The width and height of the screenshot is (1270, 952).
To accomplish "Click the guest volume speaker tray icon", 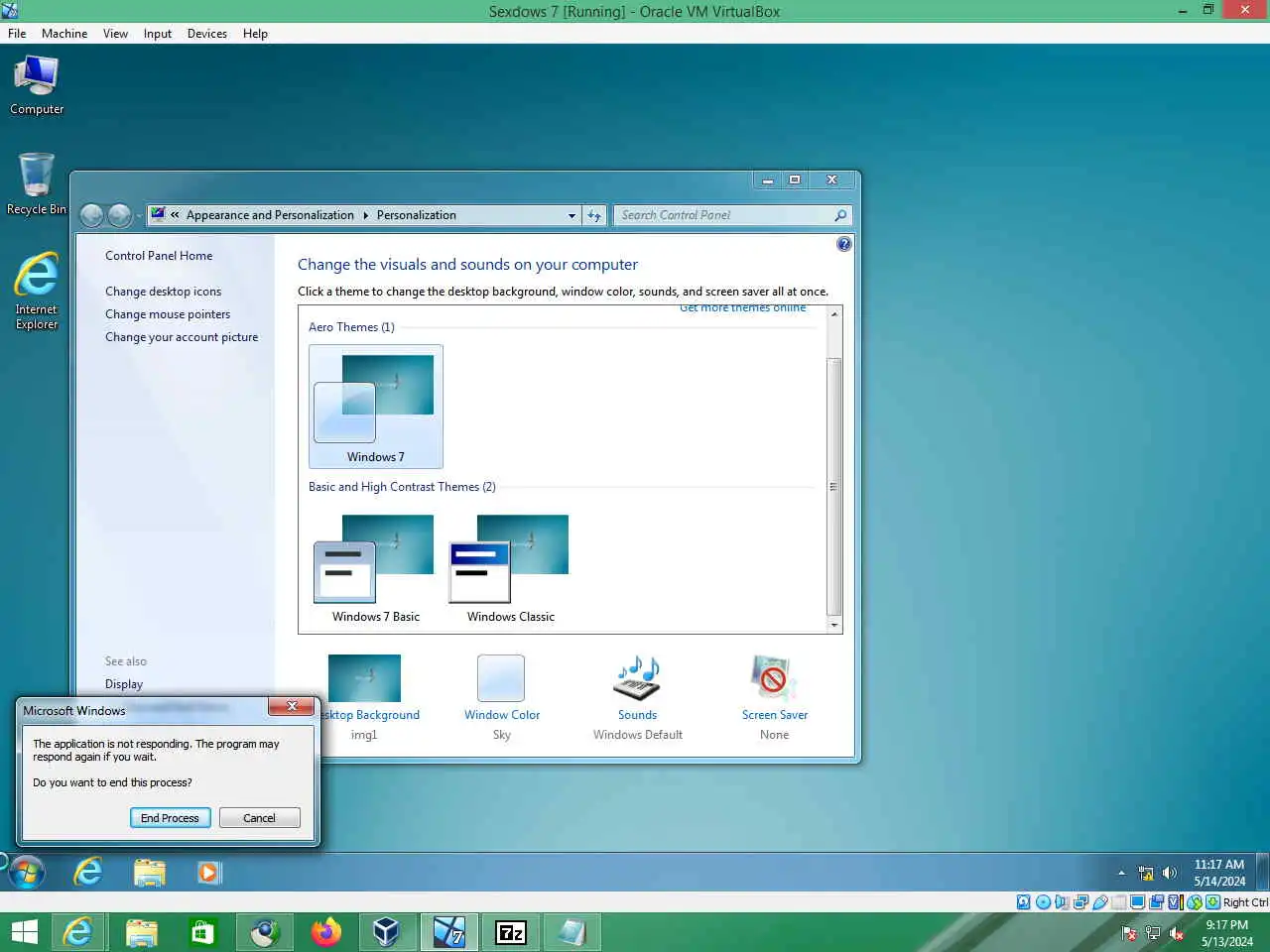I will pyautogui.click(x=1170, y=873).
